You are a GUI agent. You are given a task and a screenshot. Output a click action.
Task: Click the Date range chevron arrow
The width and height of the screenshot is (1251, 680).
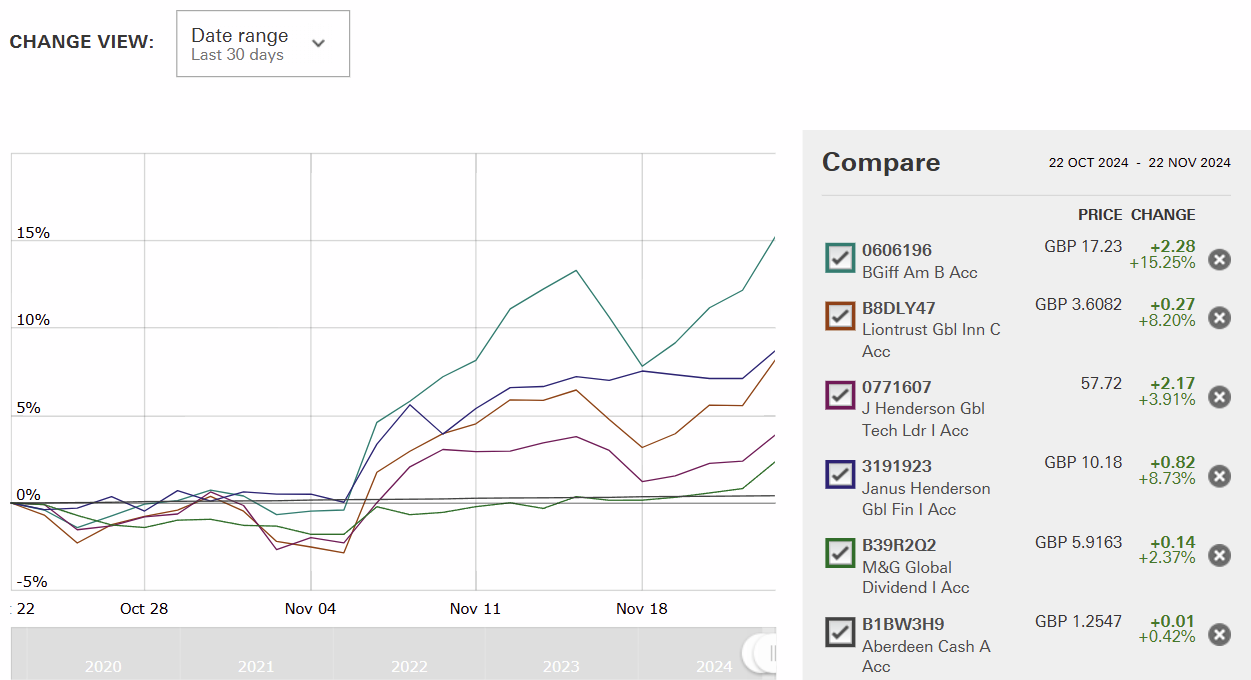[319, 44]
